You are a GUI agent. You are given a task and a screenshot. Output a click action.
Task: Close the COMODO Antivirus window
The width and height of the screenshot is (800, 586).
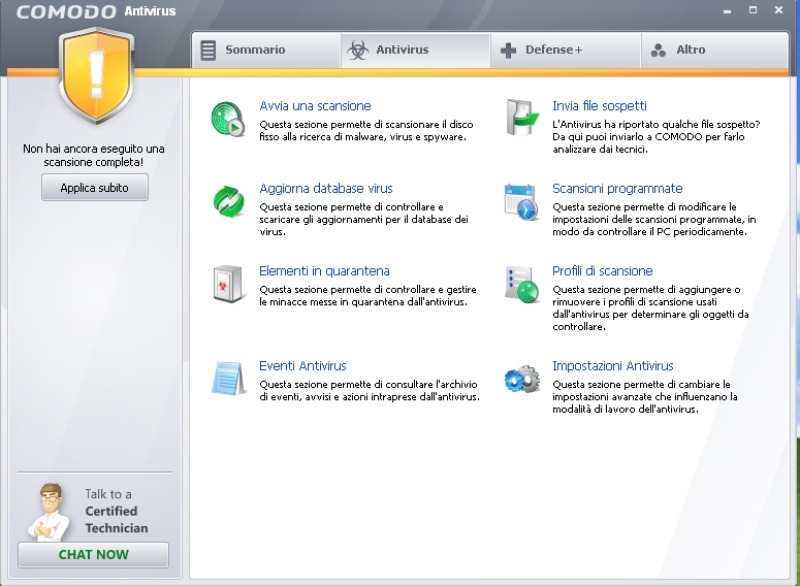point(779,10)
